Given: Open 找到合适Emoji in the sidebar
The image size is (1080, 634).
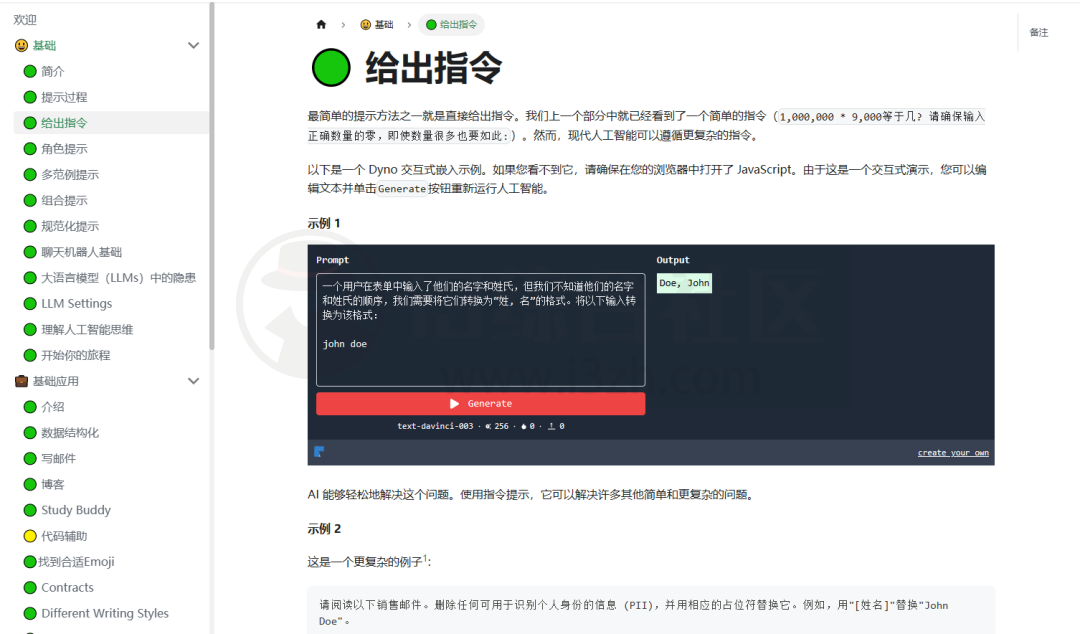Looking at the screenshot, I should [76, 562].
